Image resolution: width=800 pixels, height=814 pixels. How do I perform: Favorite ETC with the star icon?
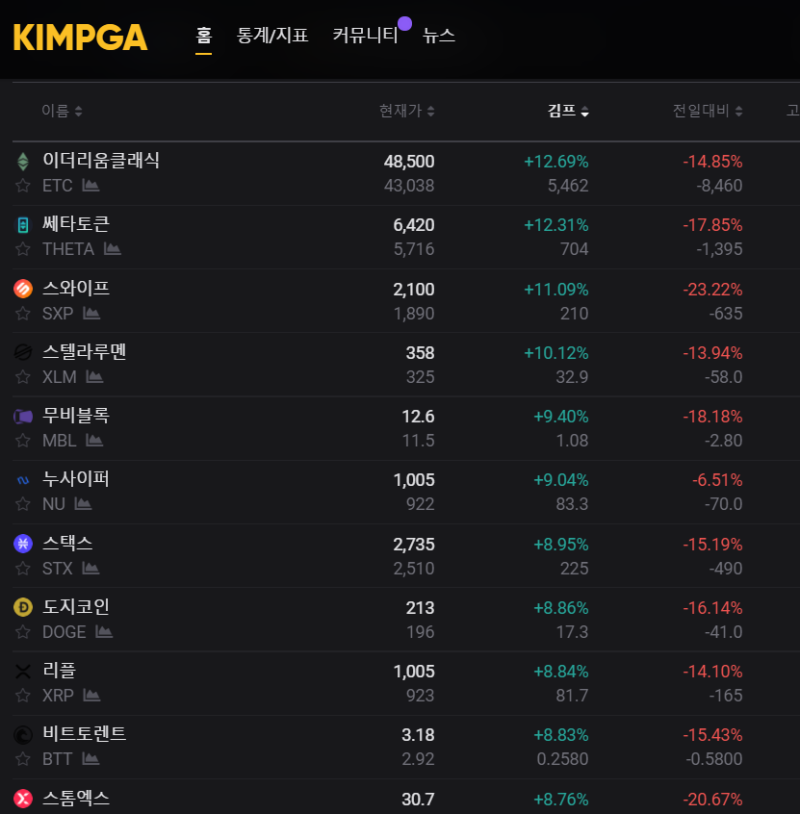[x=23, y=185]
